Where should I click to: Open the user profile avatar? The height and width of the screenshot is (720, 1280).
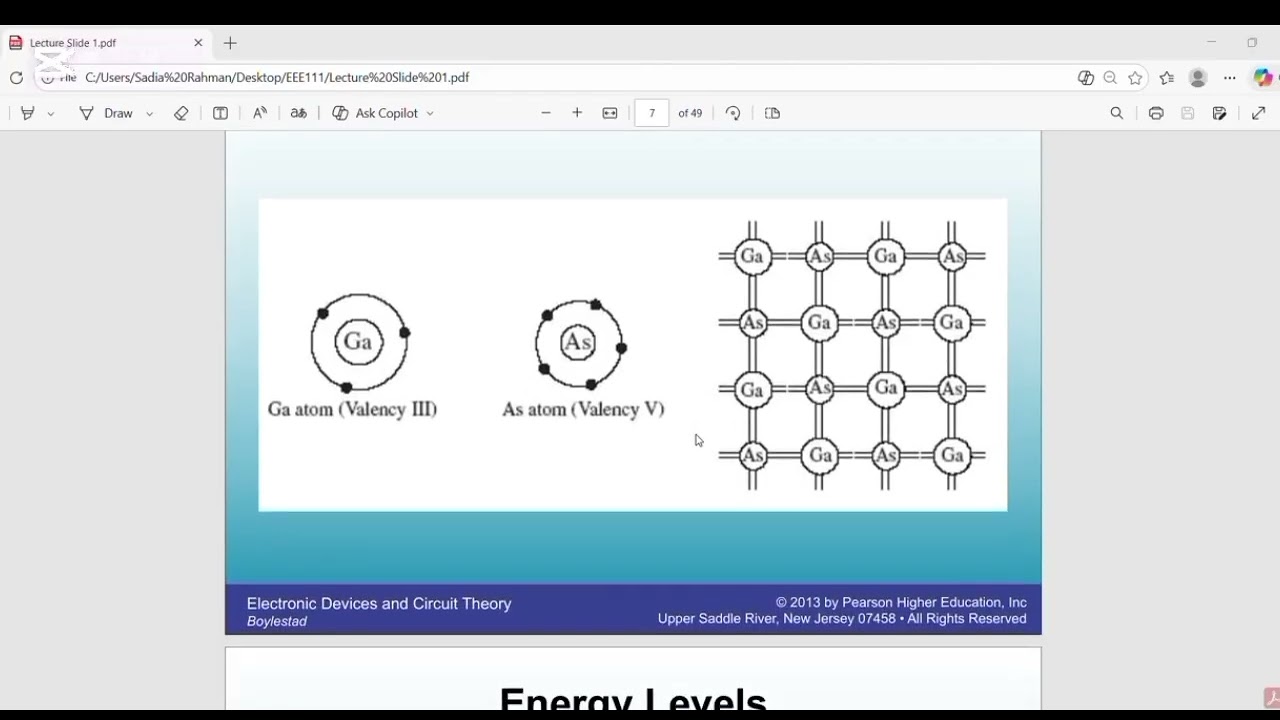[x=1198, y=78]
